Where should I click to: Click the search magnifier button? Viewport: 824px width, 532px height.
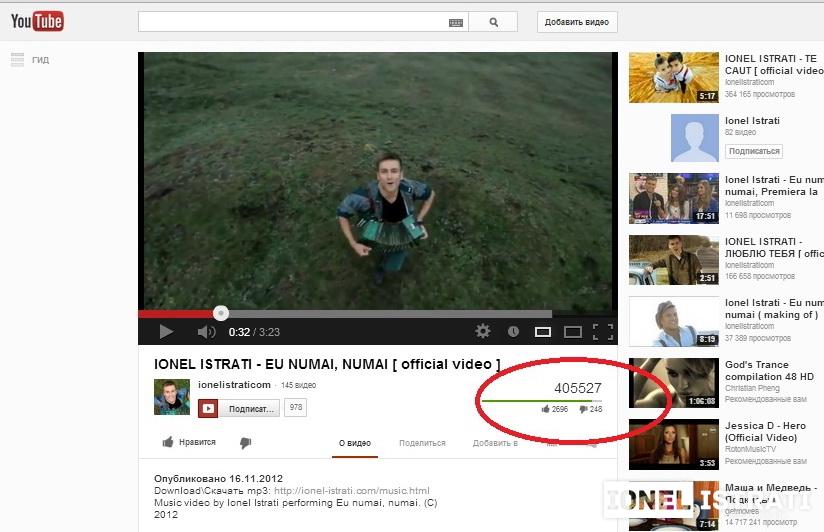(x=494, y=22)
